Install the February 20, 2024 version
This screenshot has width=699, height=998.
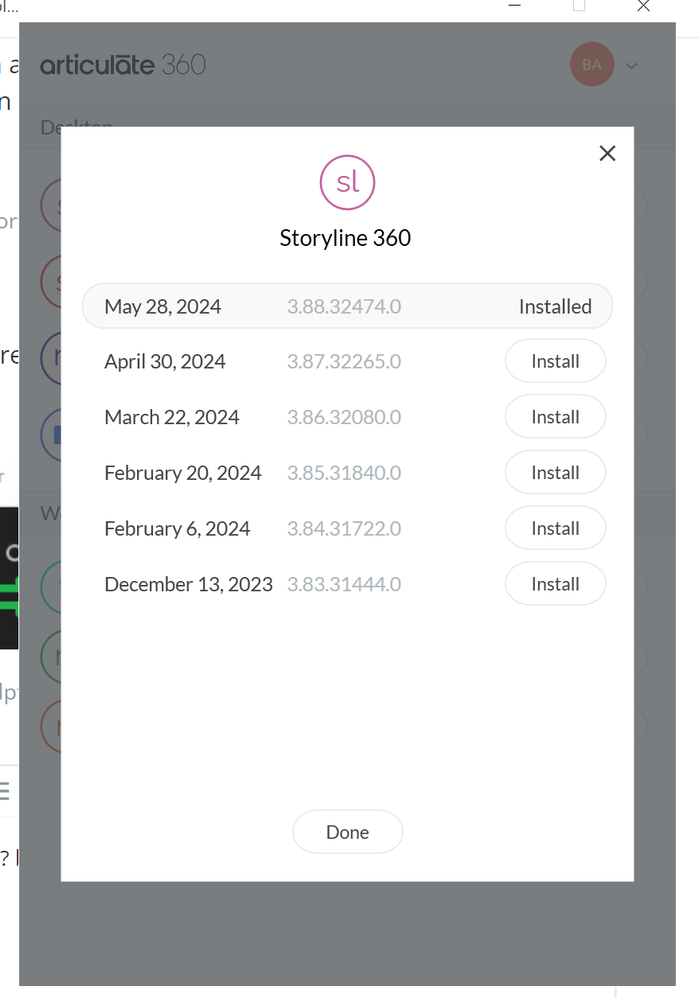(555, 473)
